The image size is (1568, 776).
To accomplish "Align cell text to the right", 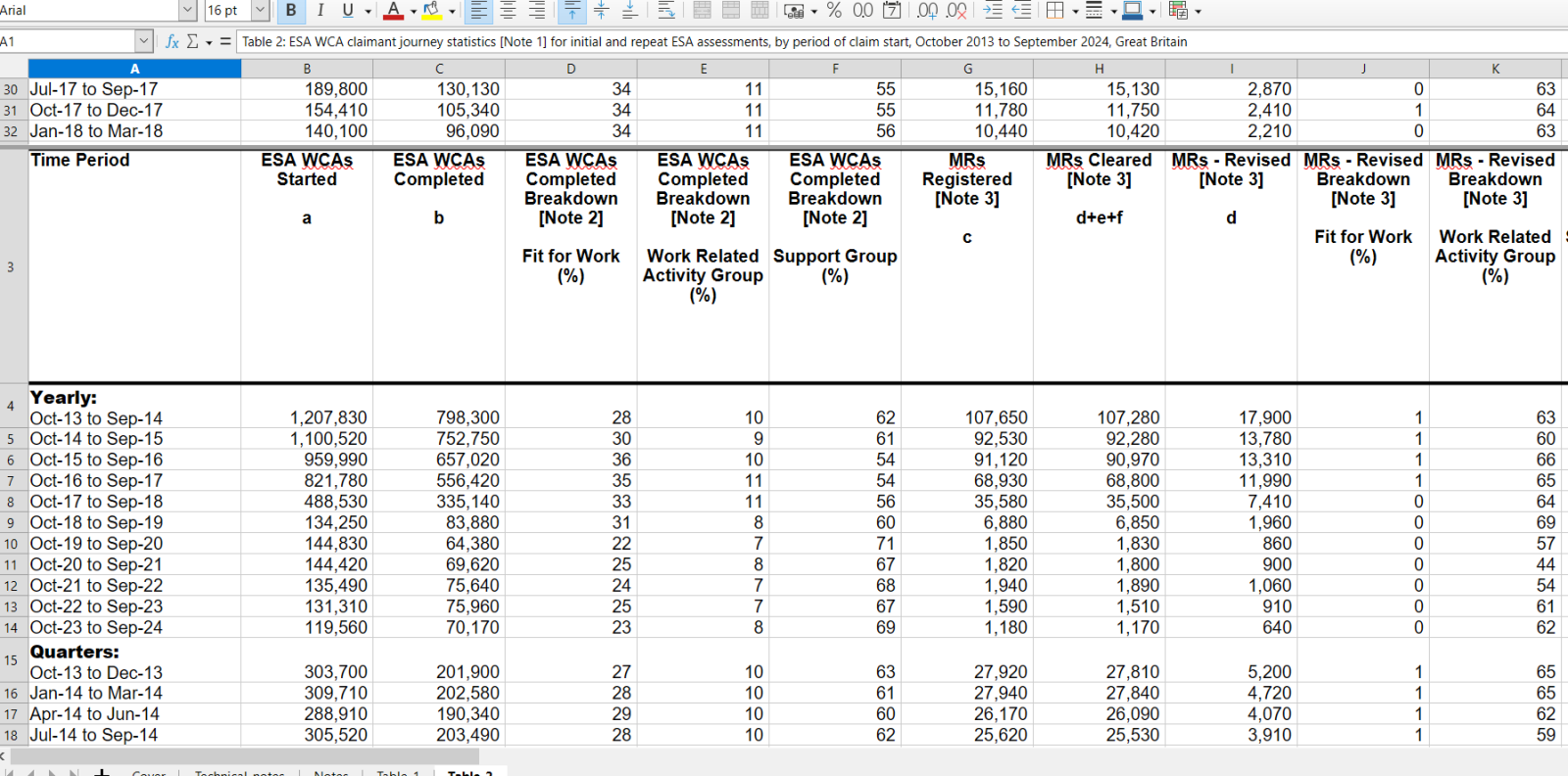I will point(536,11).
